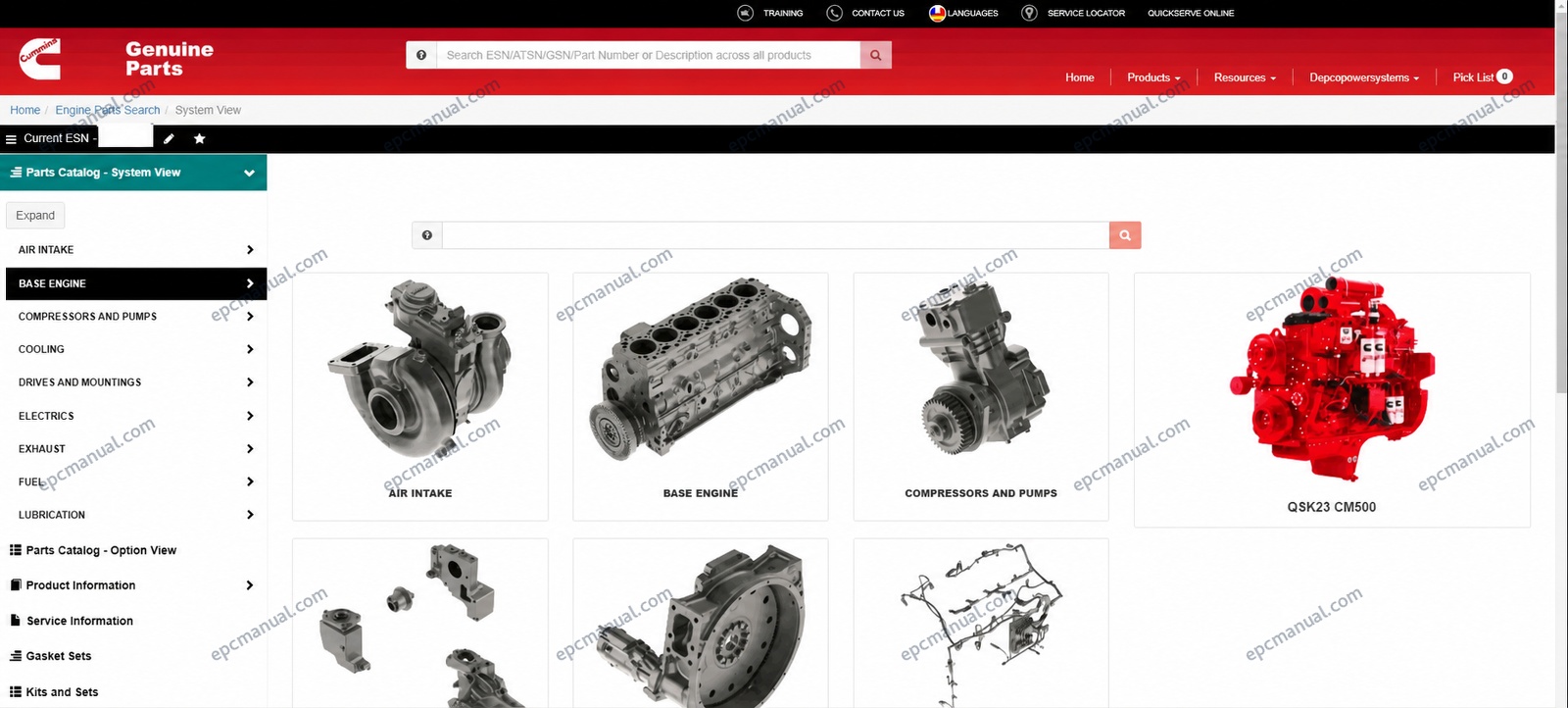Collapse the Parts Catalog - System View panel
The width and height of the screenshot is (1568, 708).
[x=249, y=173]
